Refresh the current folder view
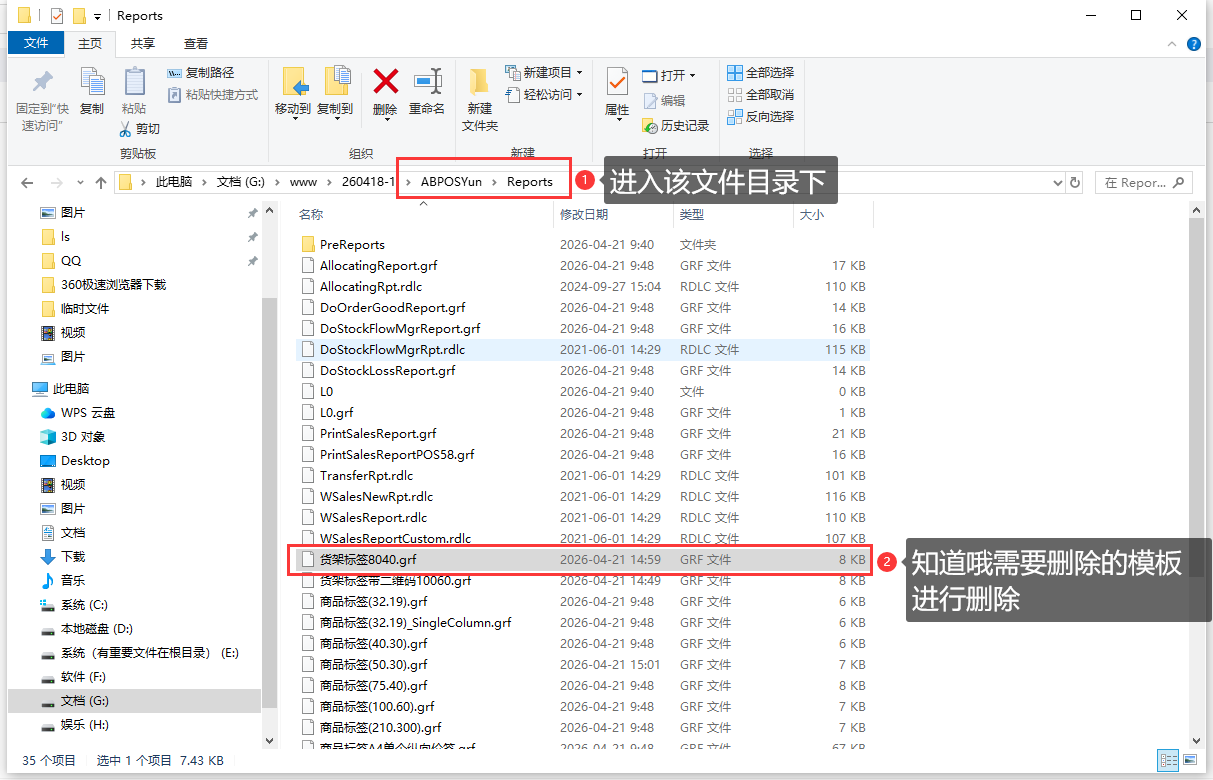The height and width of the screenshot is (780, 1213). click(x=1075, y=183)
